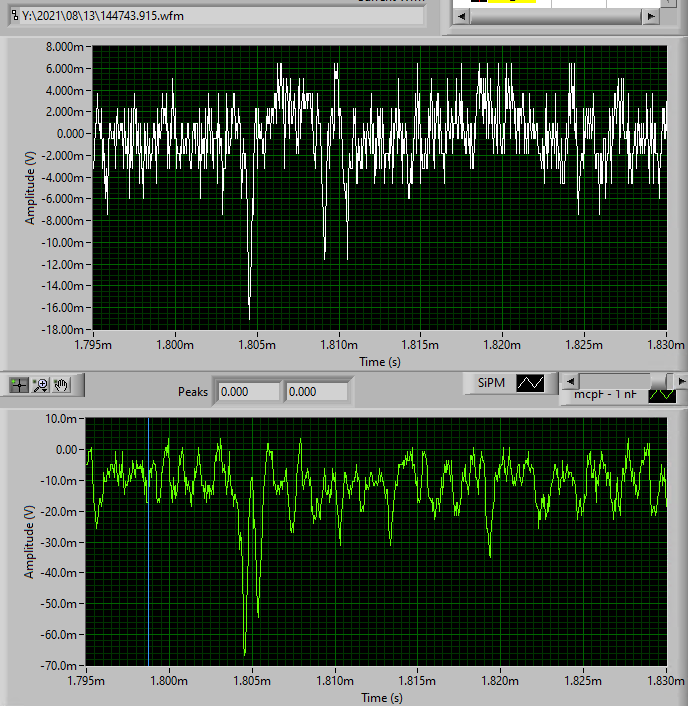Select the mcpF - 1 nF legend label
This screenshot has height=706, width=688.
point(605,395)
